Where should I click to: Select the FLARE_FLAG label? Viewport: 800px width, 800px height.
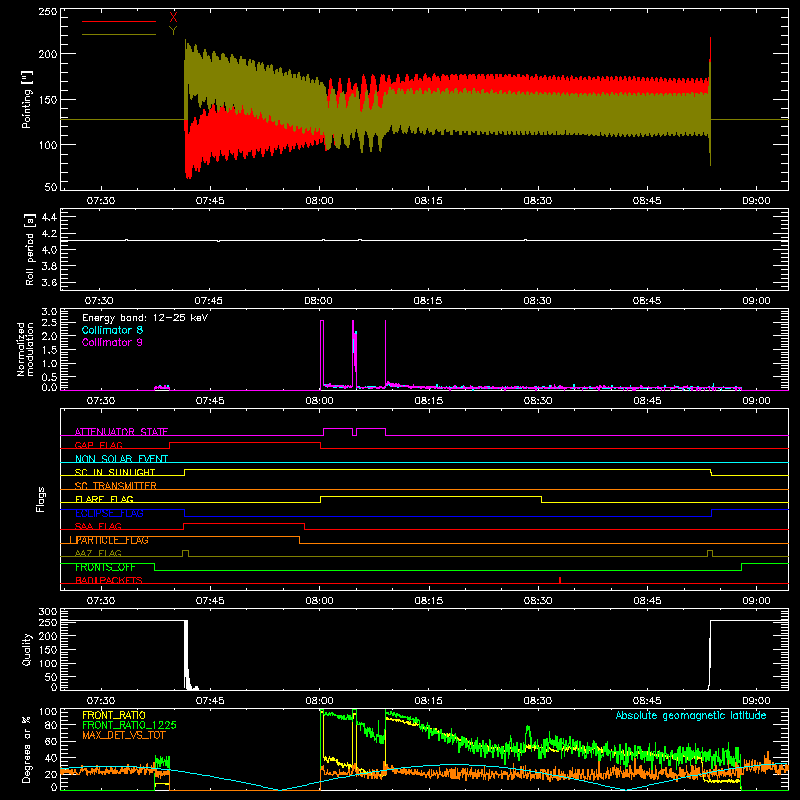[x=104, y=499]
